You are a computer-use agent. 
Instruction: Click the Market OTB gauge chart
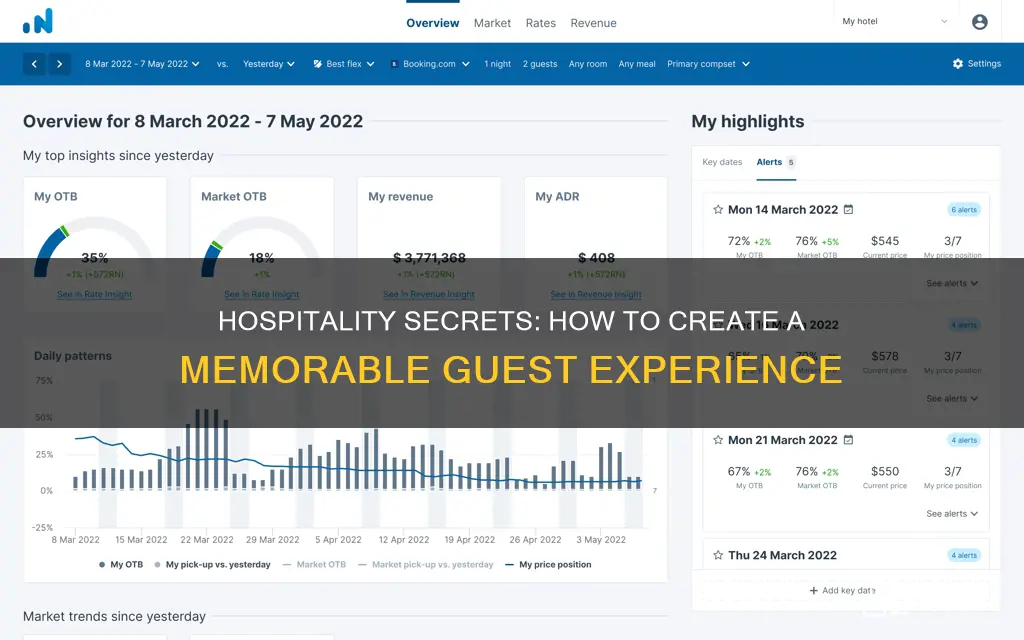(262, 248)
